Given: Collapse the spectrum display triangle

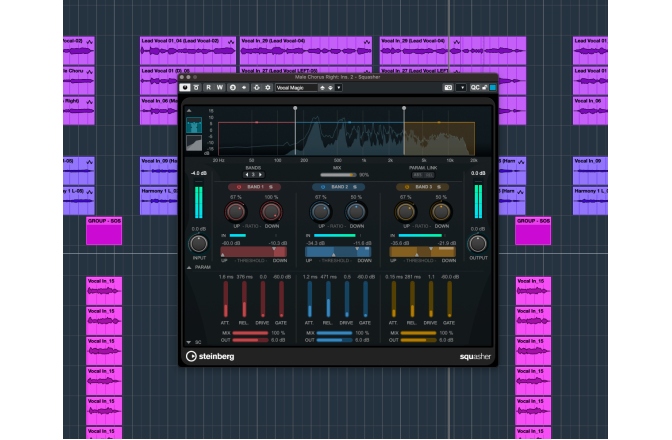Looking at the screenshot, I should [189, 111].
